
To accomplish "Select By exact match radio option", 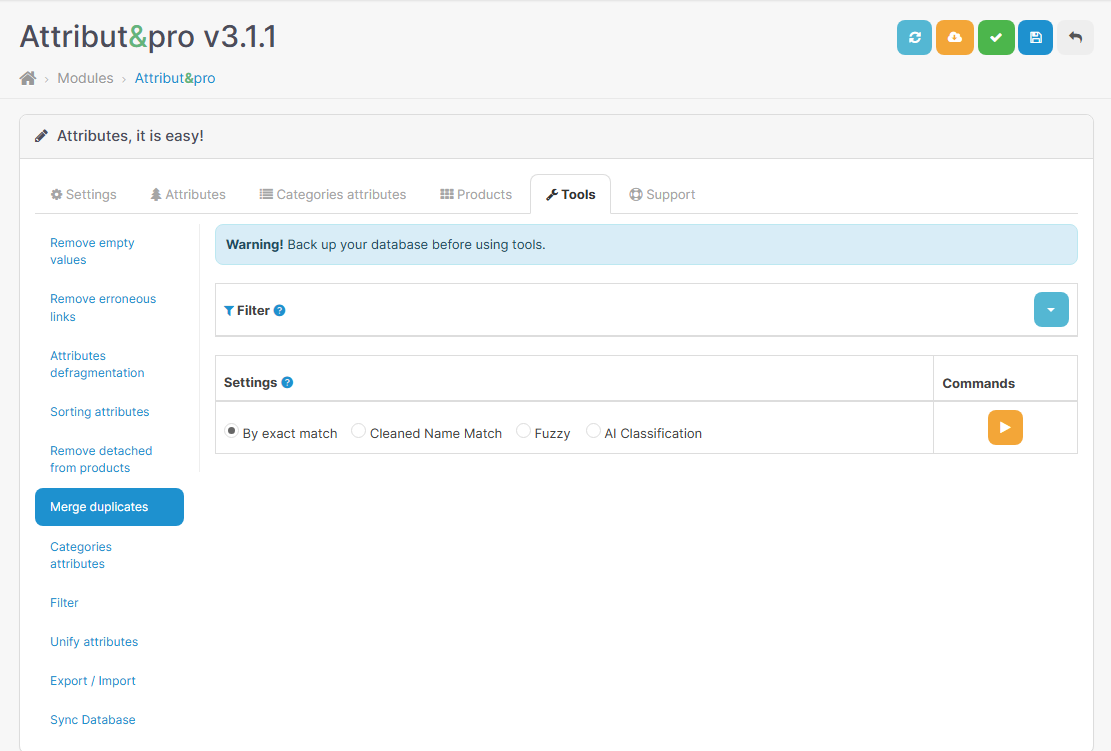I will click(231, 431).
